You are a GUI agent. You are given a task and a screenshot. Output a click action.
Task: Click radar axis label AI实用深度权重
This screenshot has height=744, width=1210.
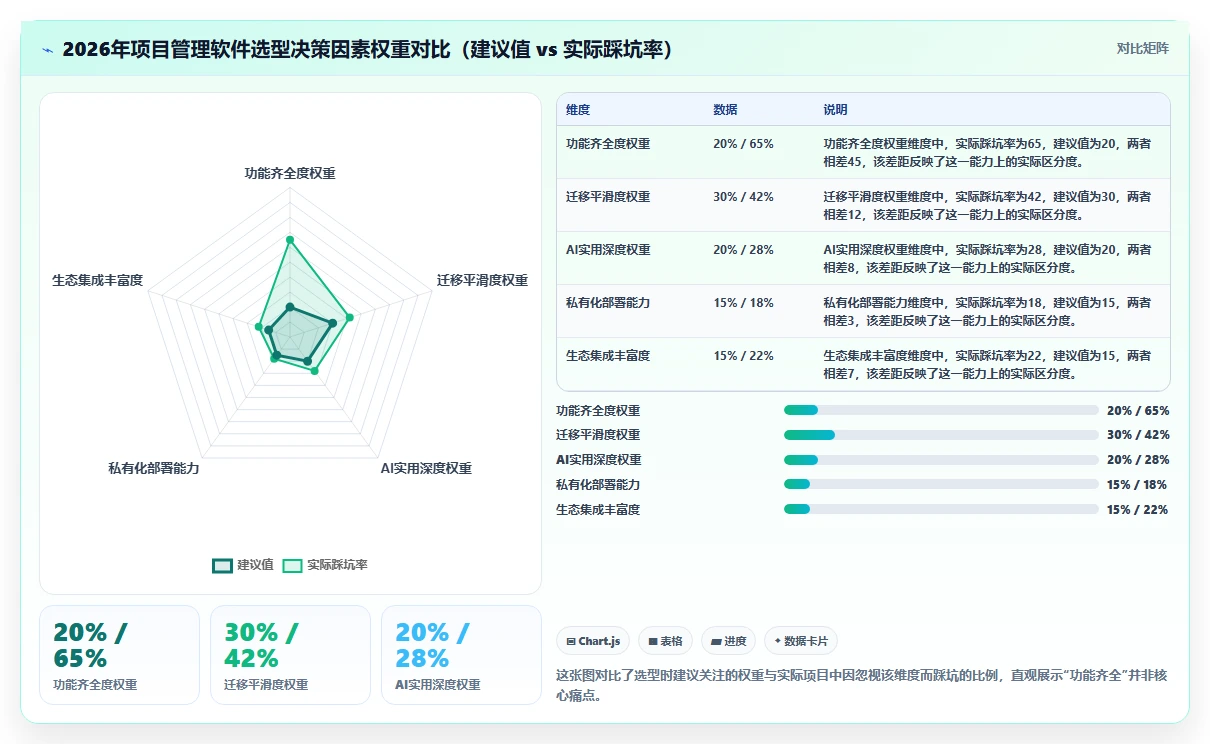[426, 468]
